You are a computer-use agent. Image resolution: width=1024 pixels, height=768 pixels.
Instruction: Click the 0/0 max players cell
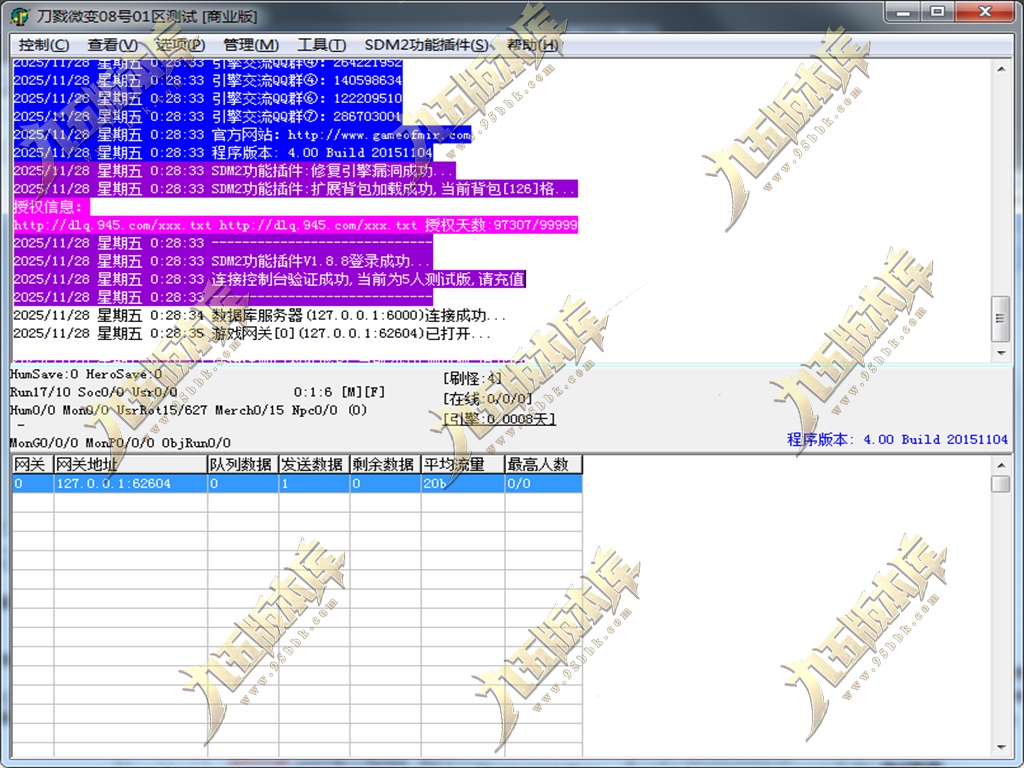coord(543,484)
